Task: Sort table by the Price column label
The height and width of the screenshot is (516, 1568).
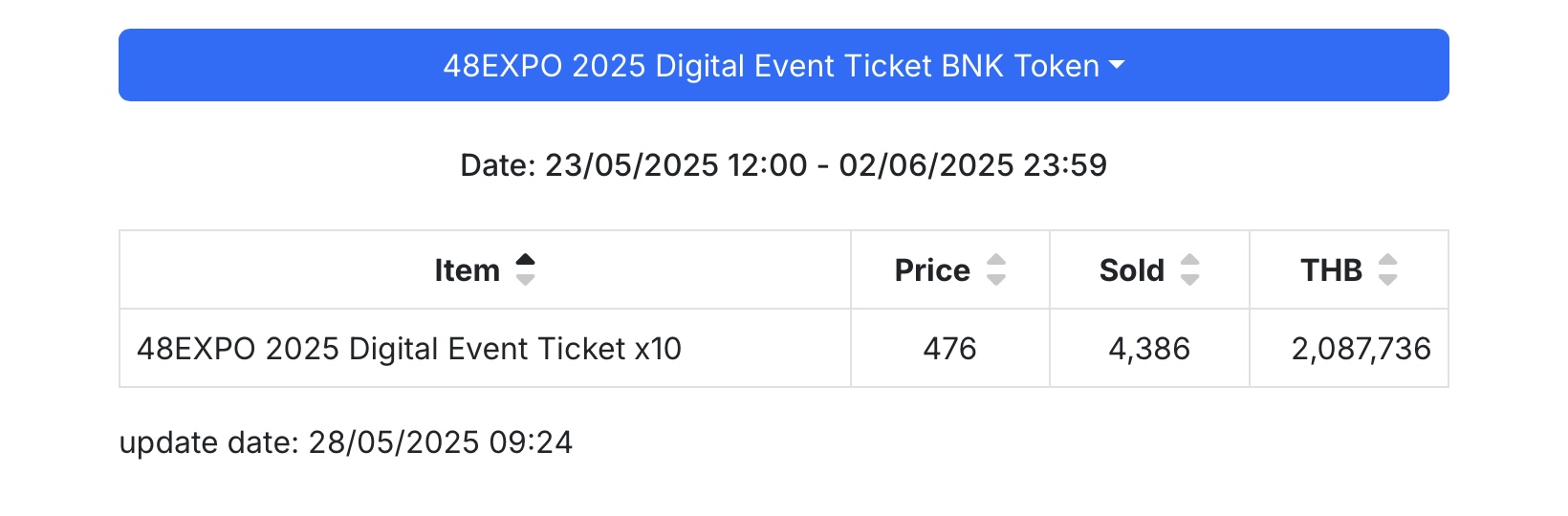Action: pos(932,270)
